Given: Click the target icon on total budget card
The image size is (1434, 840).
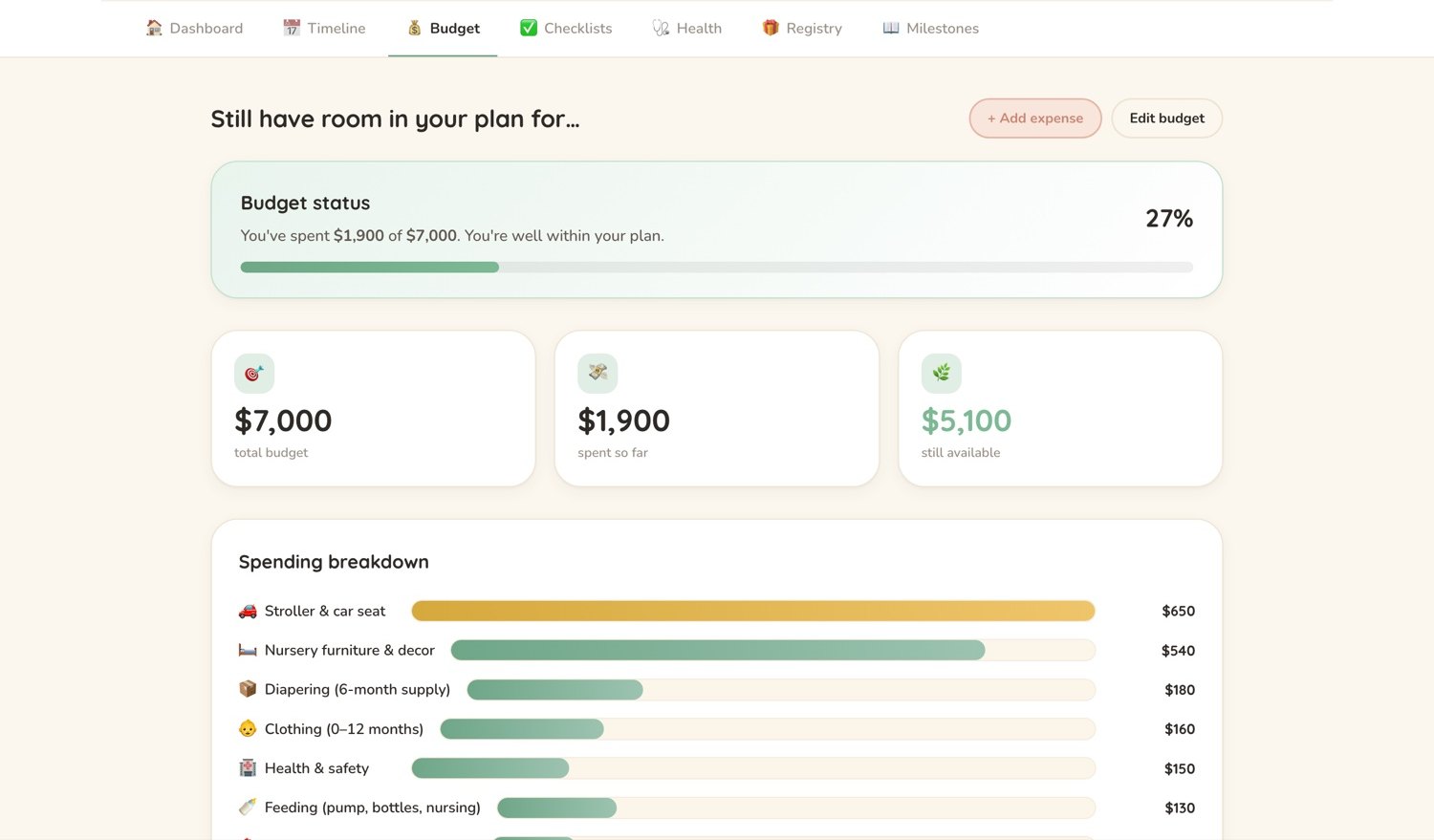Looking at the screenshot, I should pos(254,374).
